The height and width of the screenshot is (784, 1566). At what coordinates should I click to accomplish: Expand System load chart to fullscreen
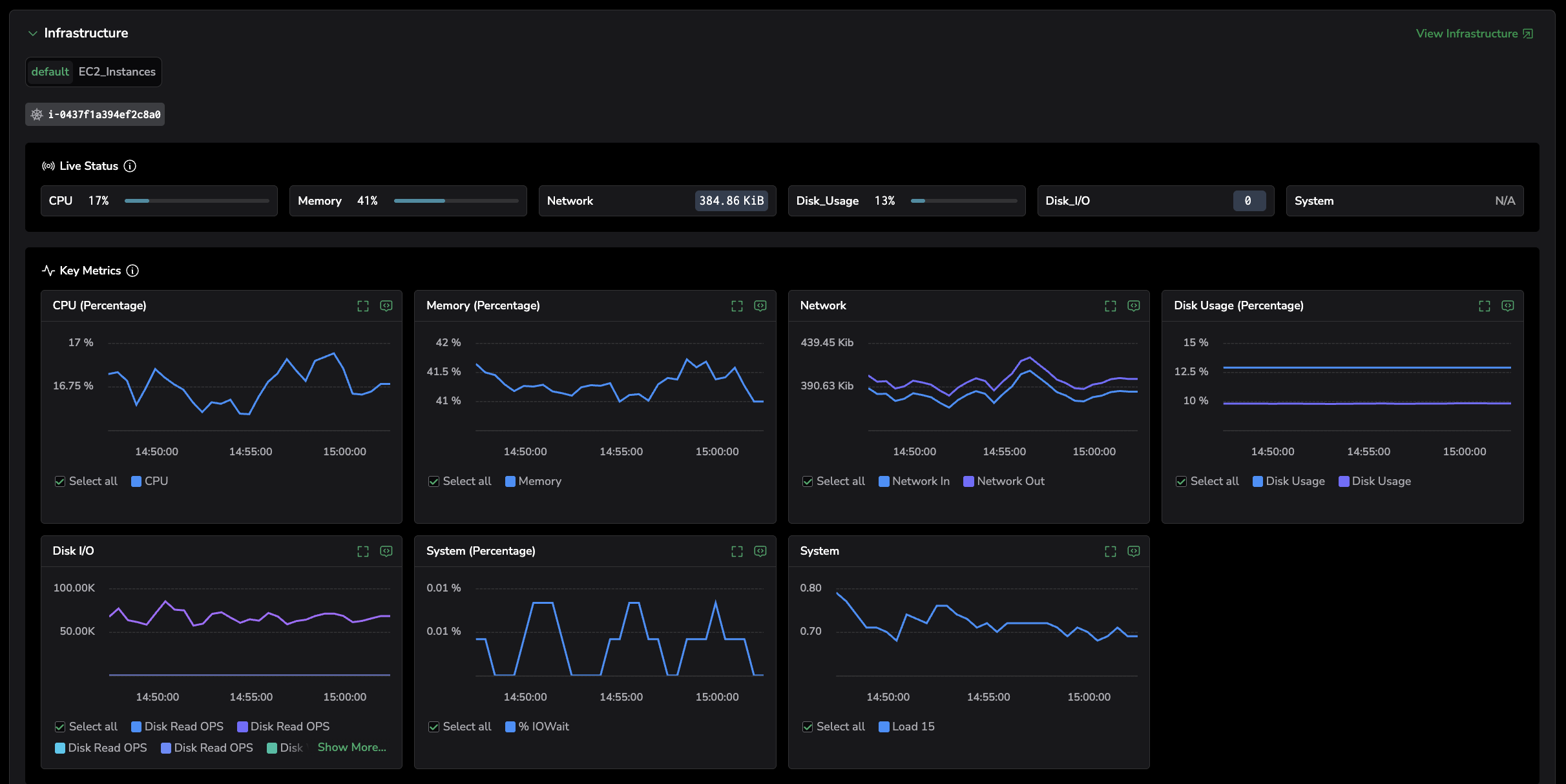click(1111, 552)
